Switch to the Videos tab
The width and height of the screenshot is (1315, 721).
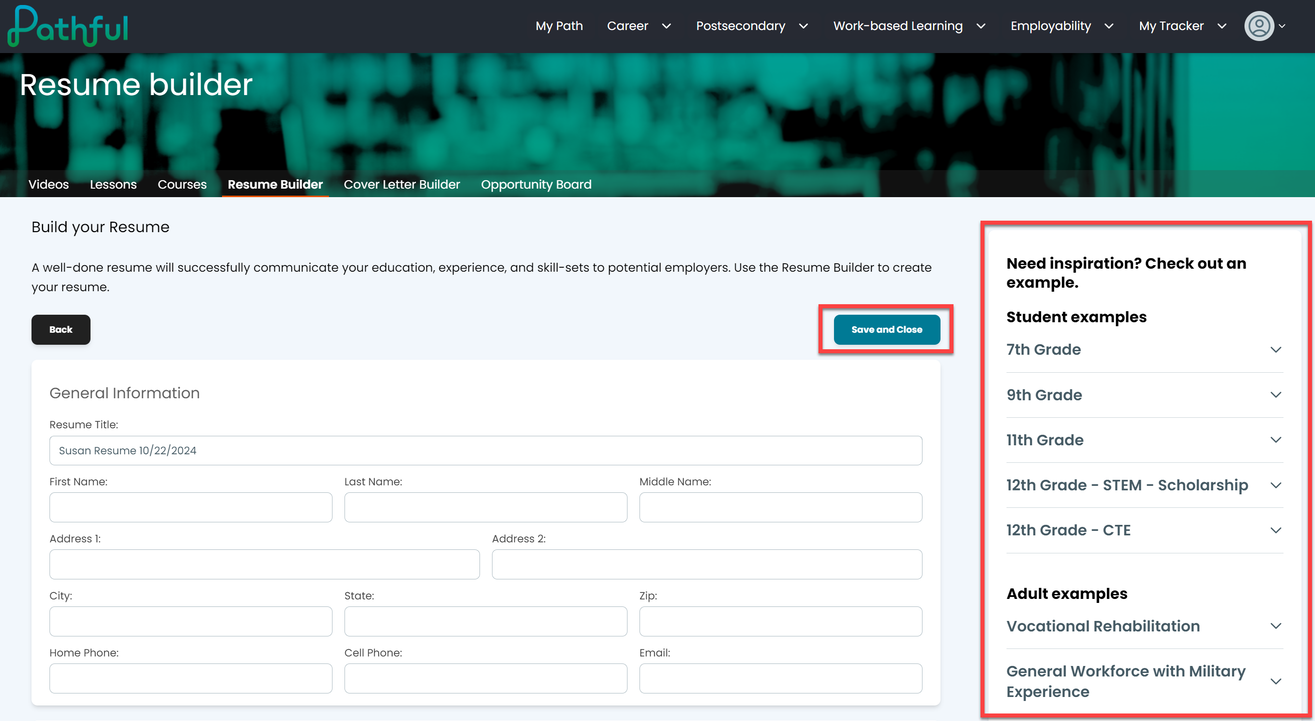pos(49,184)
